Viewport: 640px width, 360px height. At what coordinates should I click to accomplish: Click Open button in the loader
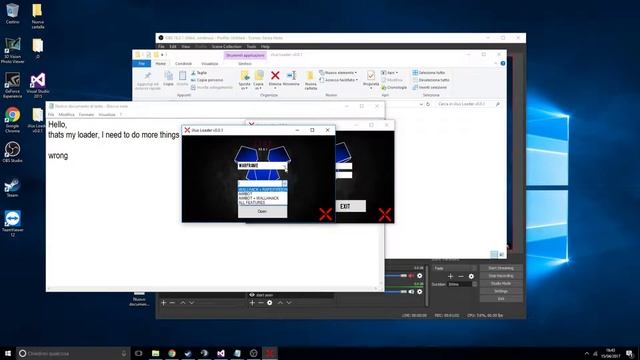coord(262,211)
